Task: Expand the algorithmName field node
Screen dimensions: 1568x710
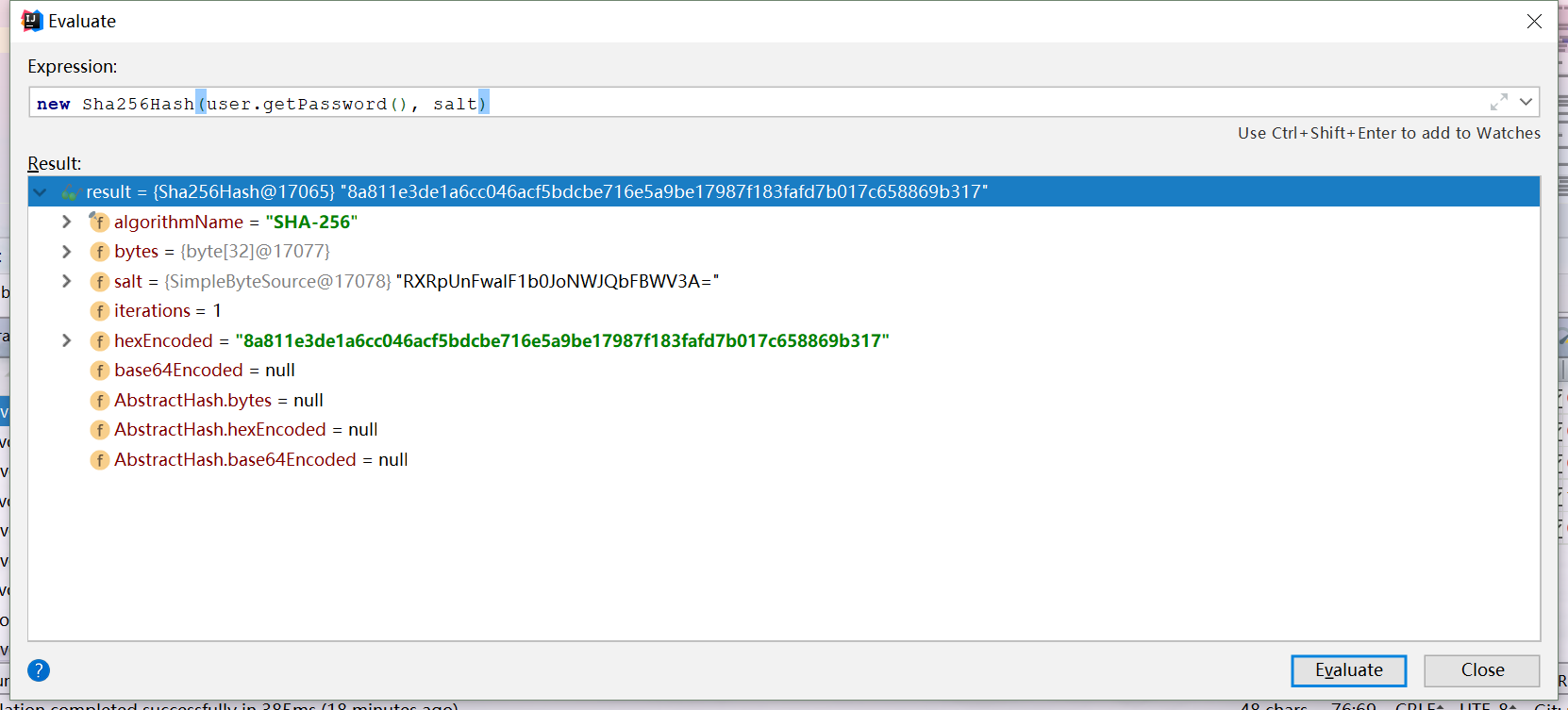Action: (x=67, y=222)
